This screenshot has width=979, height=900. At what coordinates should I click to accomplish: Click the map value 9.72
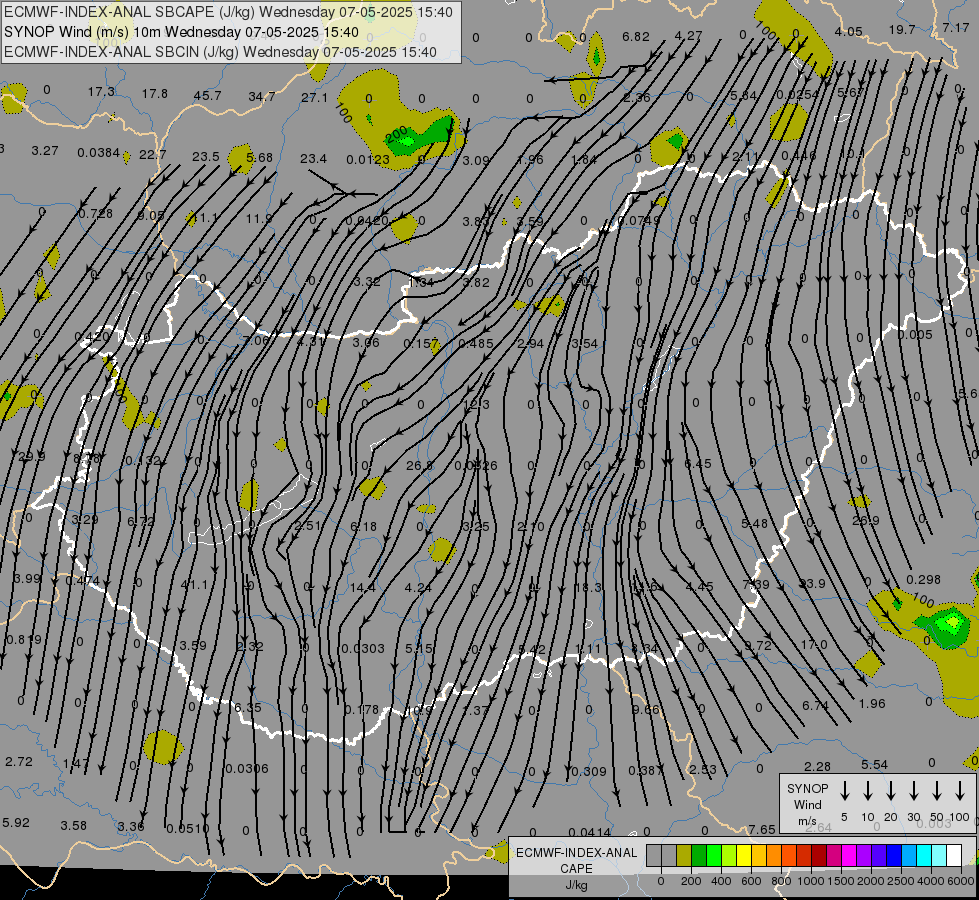[x=758, y=645]
